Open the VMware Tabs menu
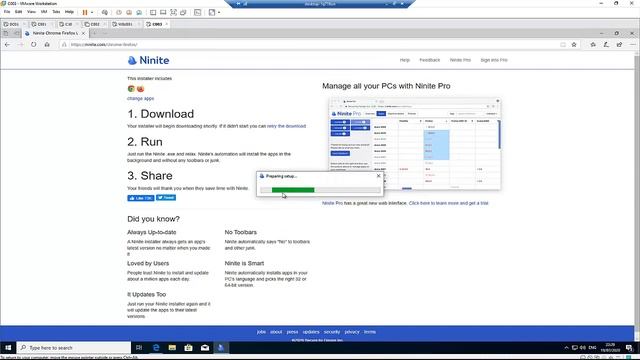This screenshot has width=640, height=360. [x=56, y=12]
